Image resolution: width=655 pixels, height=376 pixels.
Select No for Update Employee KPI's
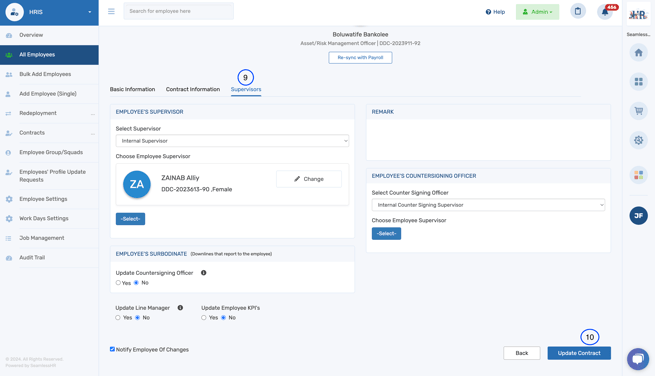[223, 318]
